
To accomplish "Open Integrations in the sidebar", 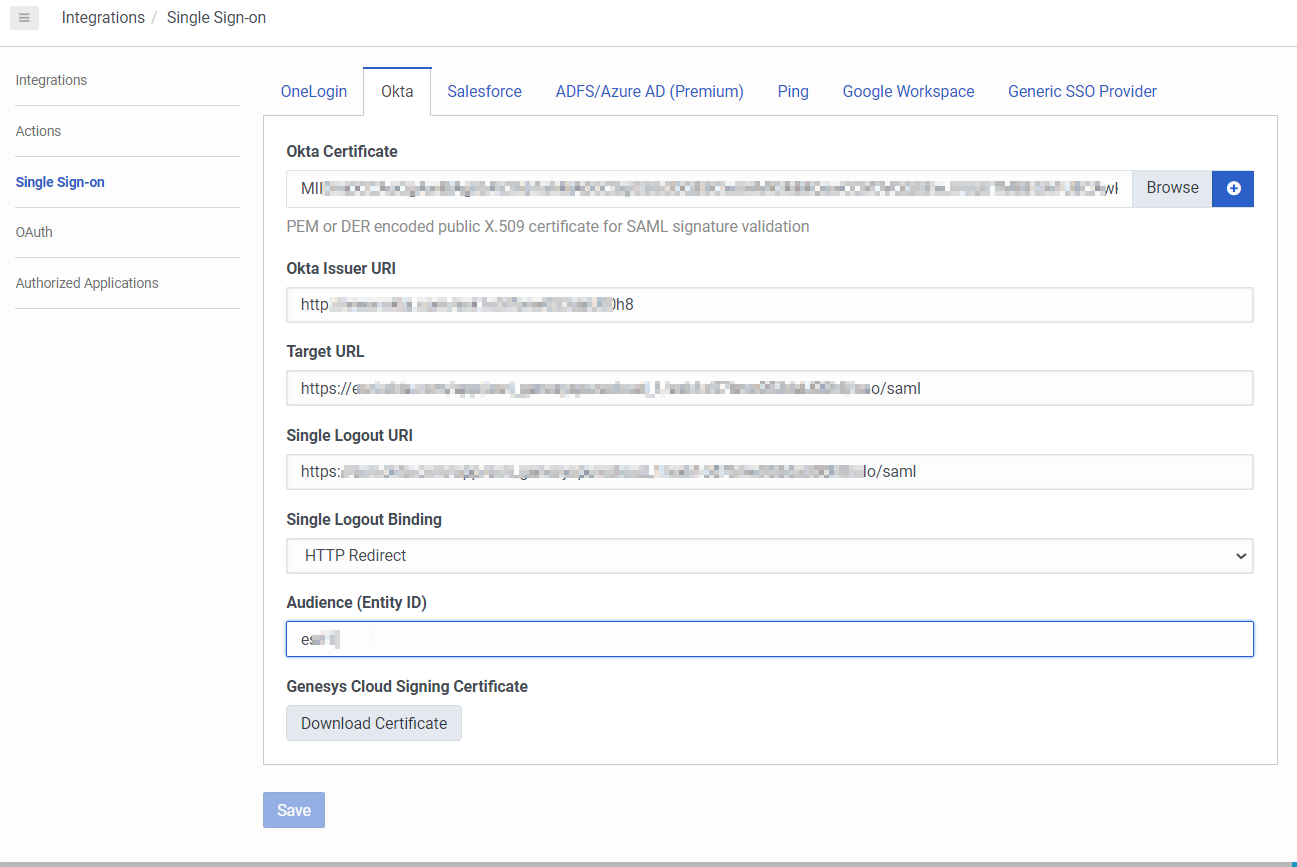I will click(x=51, y=80).
